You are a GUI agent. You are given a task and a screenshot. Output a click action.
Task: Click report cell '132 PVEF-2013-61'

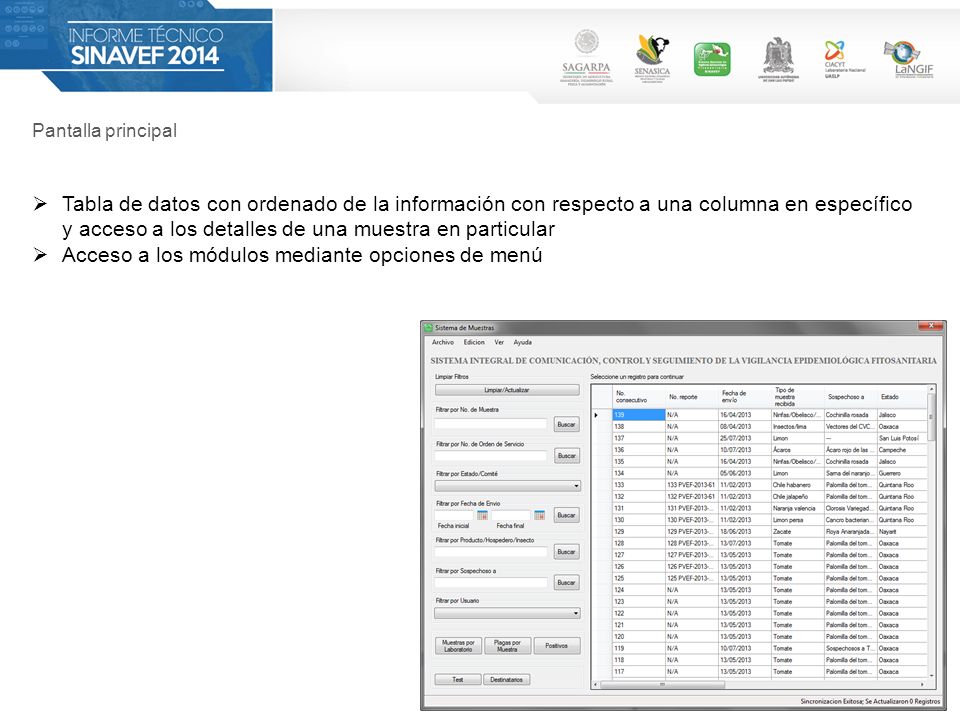pos(692,497)
